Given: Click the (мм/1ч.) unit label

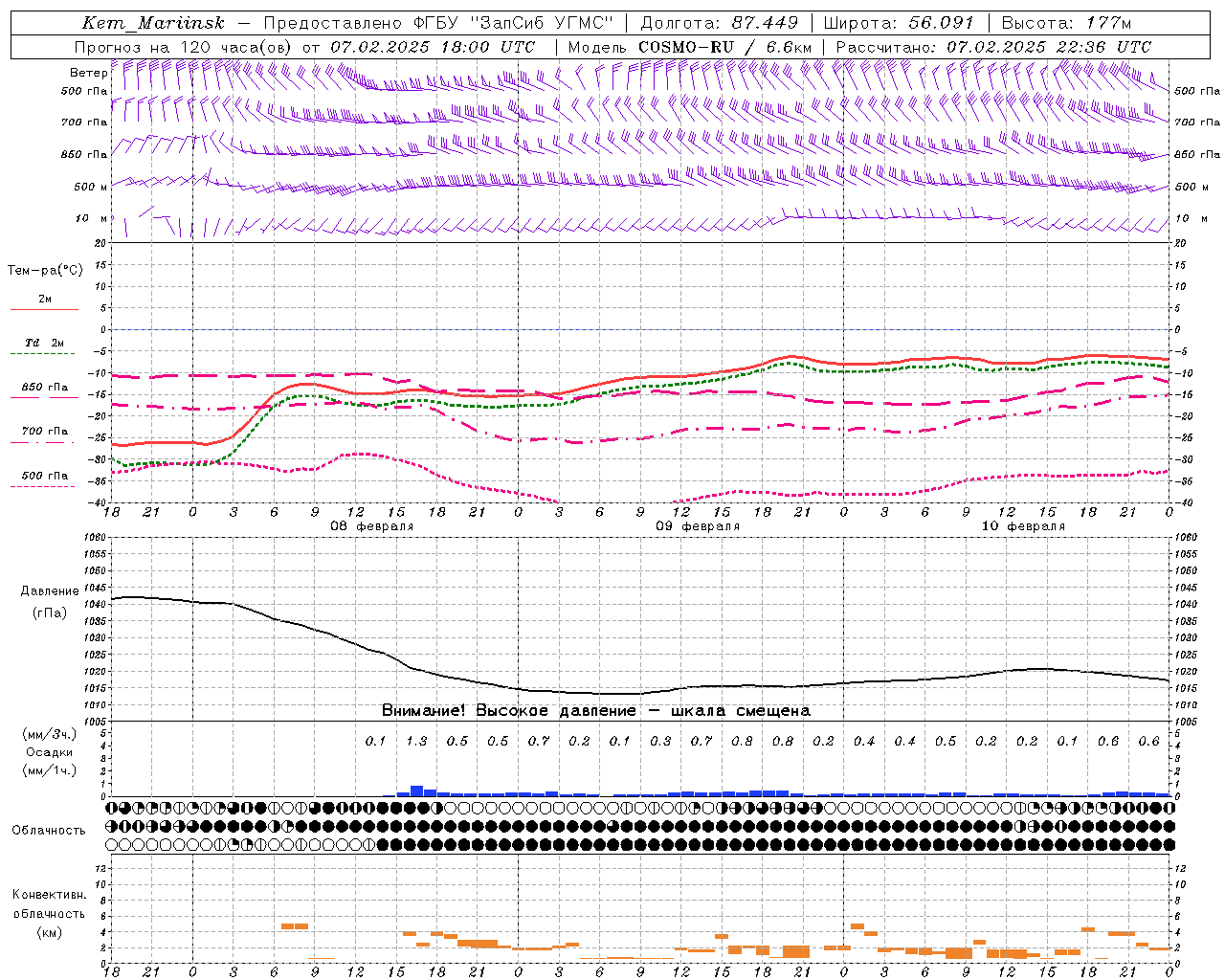Looking at the screenshot, I should [50, 770].
